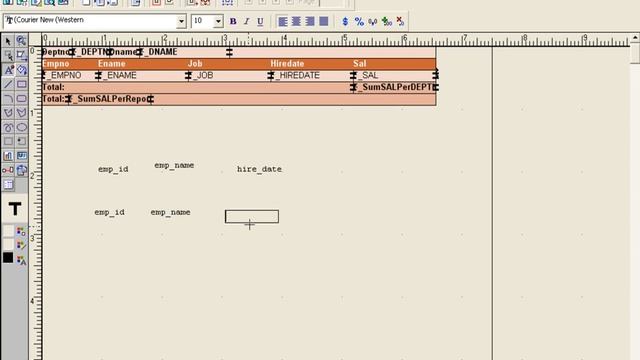Screen dimensions: 640x360
Task: Click the Job column heading
Action: pyautogui.click(x=195, y=64)
